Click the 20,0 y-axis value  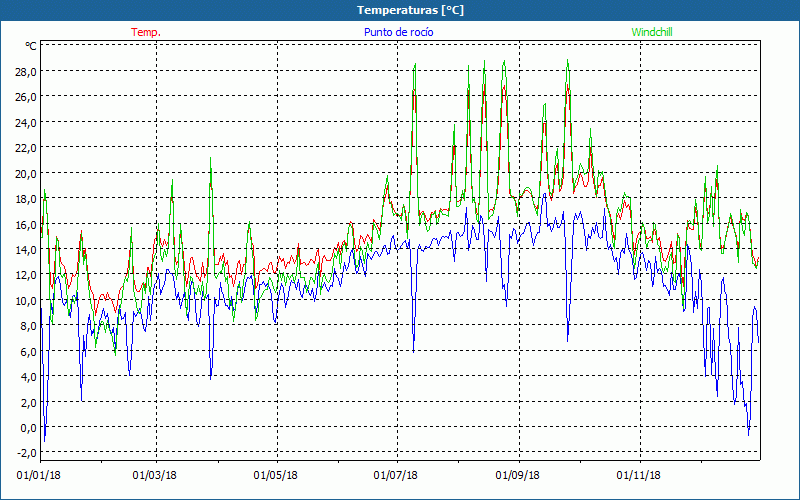pyautogui.click(x=26, y=173)
